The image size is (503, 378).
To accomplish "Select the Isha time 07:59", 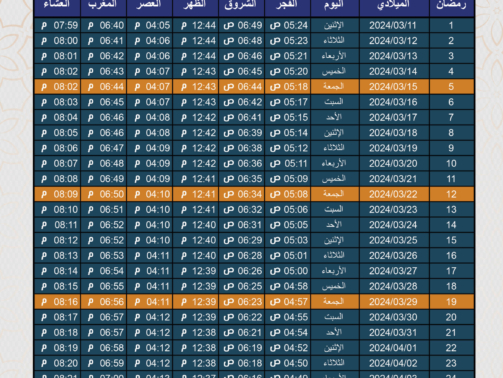I will [x=57, y=25].
